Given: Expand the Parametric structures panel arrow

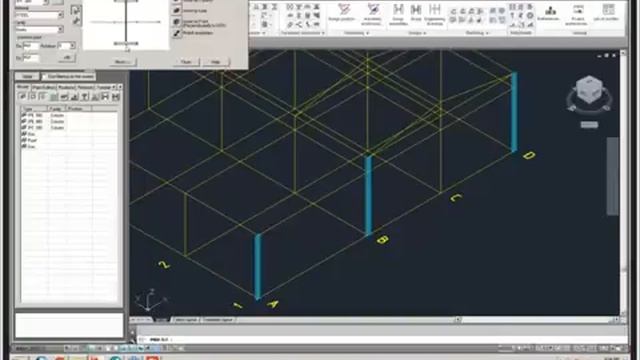Looking at the screenshot, I should tap(323, 33).
